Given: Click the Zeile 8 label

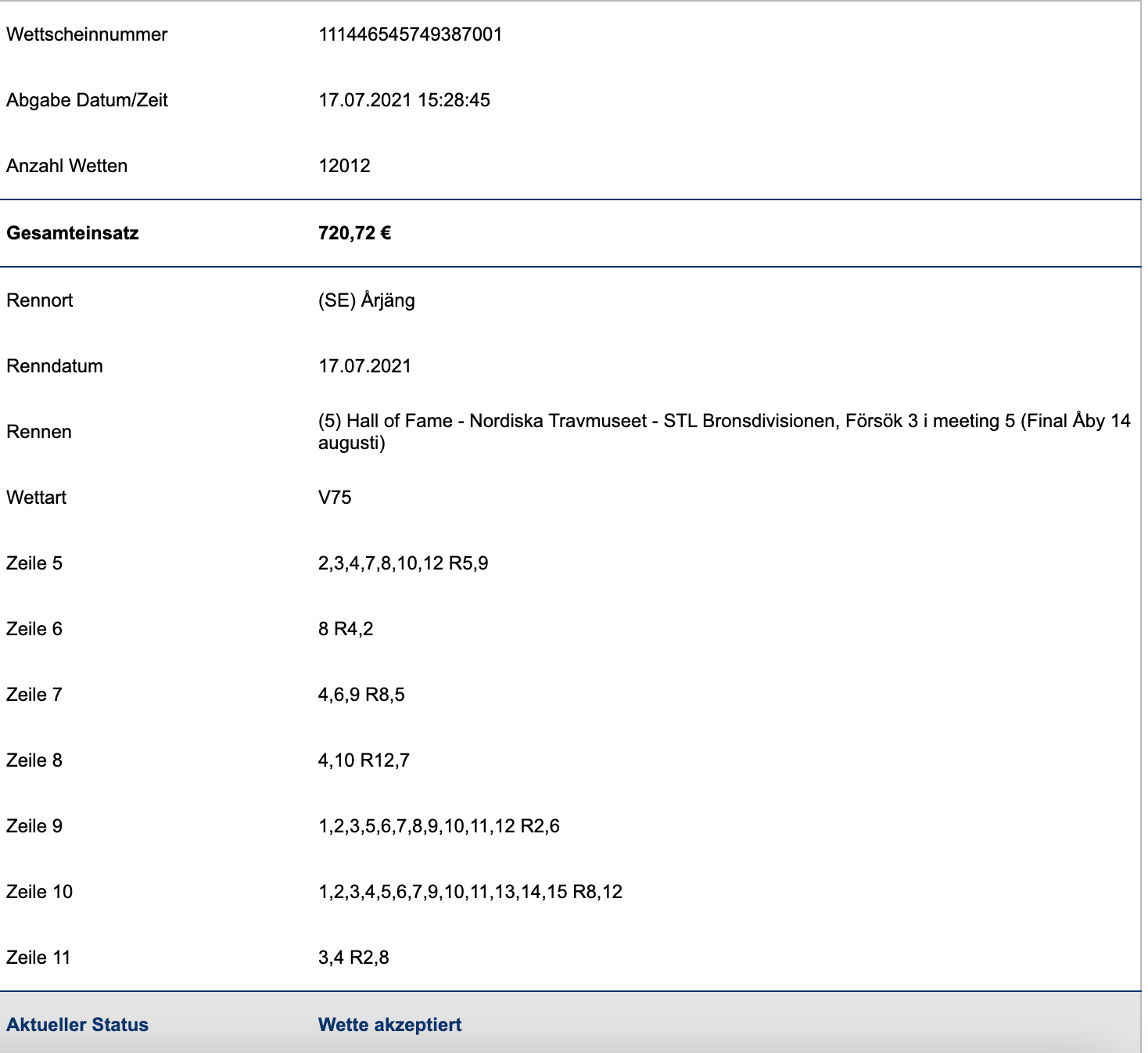Looking at the screenshot, I should 34,760.
